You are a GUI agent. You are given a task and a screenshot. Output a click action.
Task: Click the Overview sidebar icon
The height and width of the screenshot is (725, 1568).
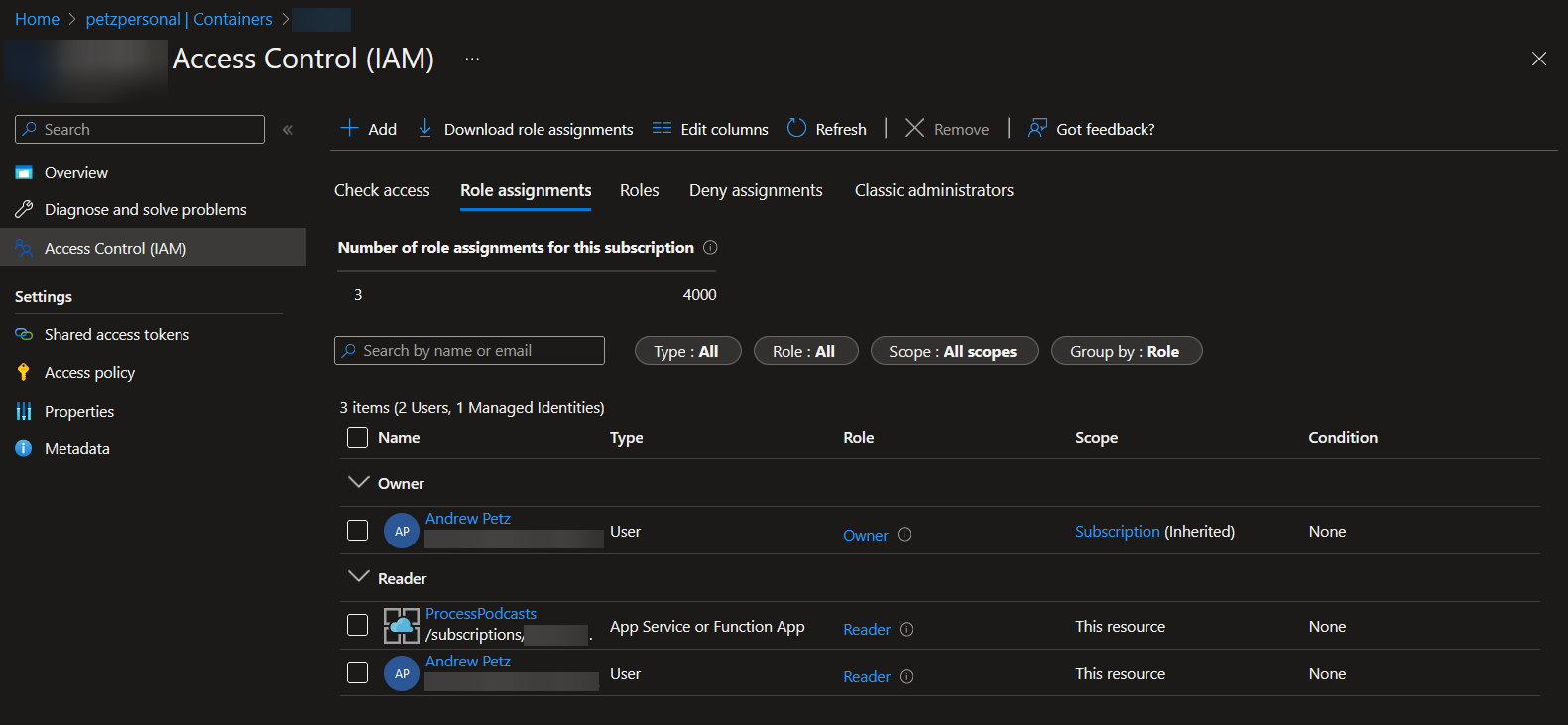tap(24, 172)
